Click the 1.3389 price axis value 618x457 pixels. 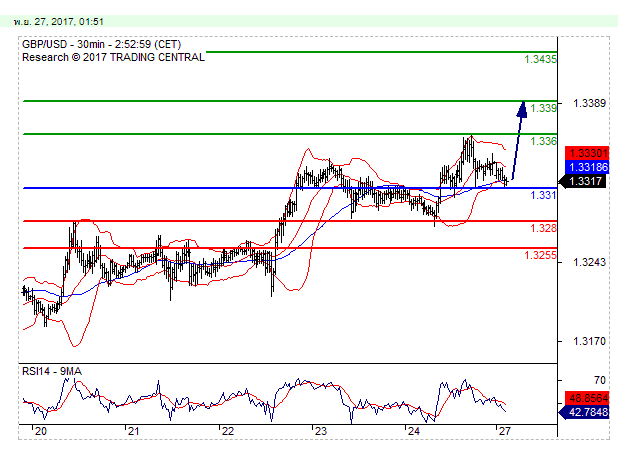pyautogui.click(x=589, y=103)
